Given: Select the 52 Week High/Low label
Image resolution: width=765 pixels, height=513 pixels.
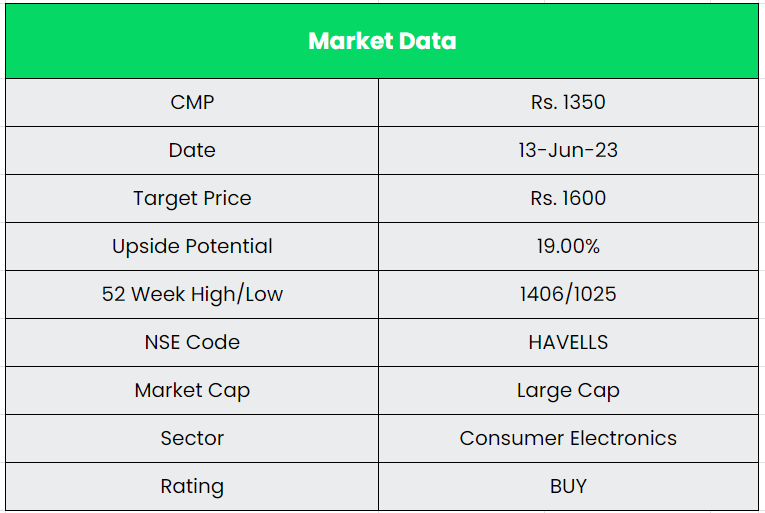Looking at the screenshot, I should pyautogui.click(x=192, y=294).
